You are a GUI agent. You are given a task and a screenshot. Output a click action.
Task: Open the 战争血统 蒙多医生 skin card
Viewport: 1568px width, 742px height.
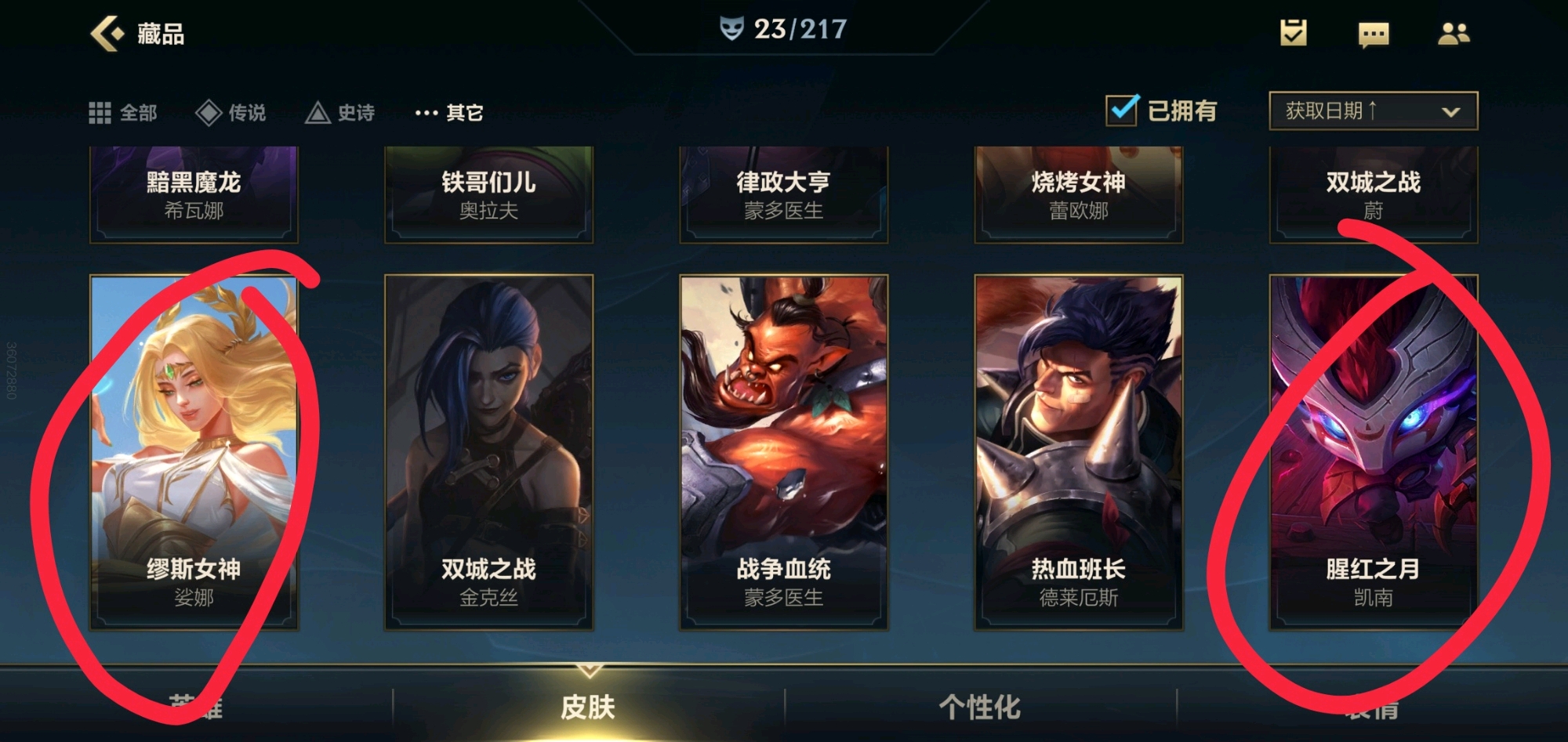click(x=783, y=452)
